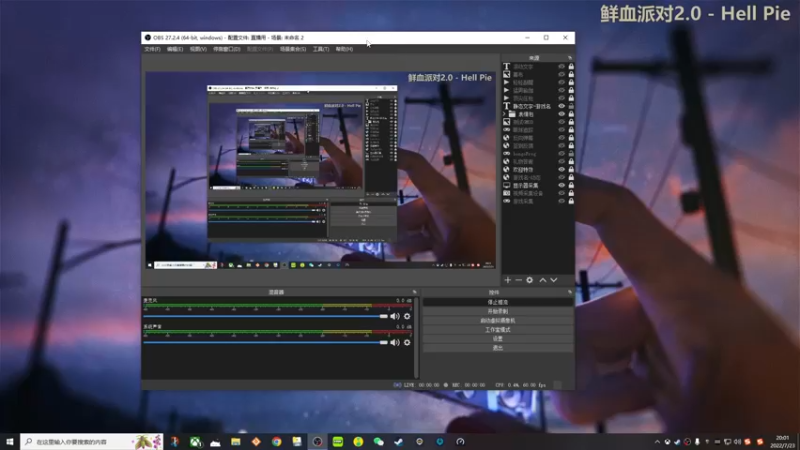Open the 文件(F) menu

[152, 49]
